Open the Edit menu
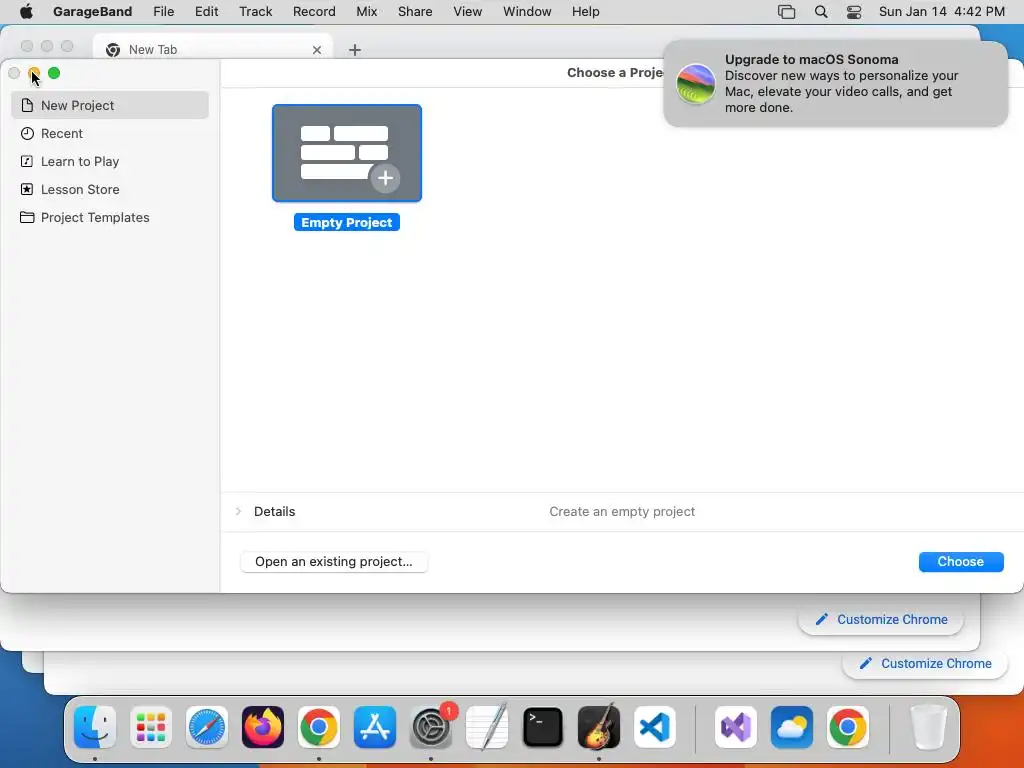 point(206,12)
